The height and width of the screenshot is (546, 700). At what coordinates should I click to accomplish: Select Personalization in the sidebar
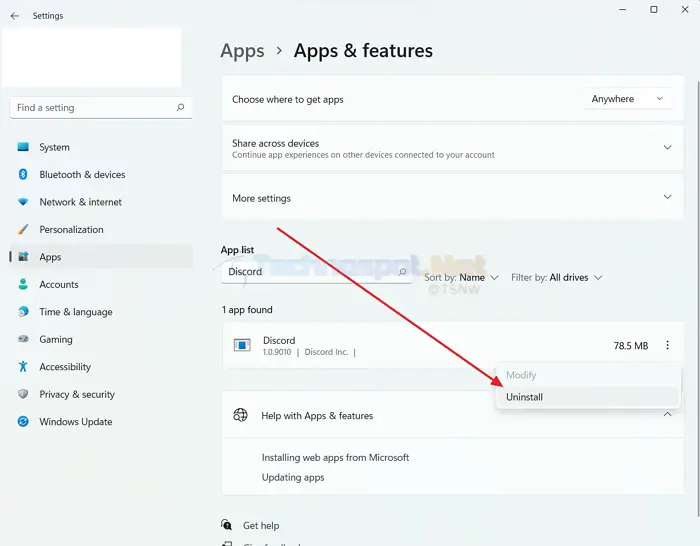click(x=101, y=229)
